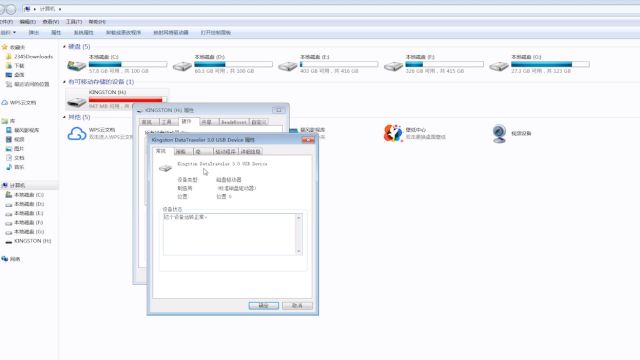Open the organize dropdown in the toolbar
Viewport: 640px width, 360px height.
[x=7, y=33]
